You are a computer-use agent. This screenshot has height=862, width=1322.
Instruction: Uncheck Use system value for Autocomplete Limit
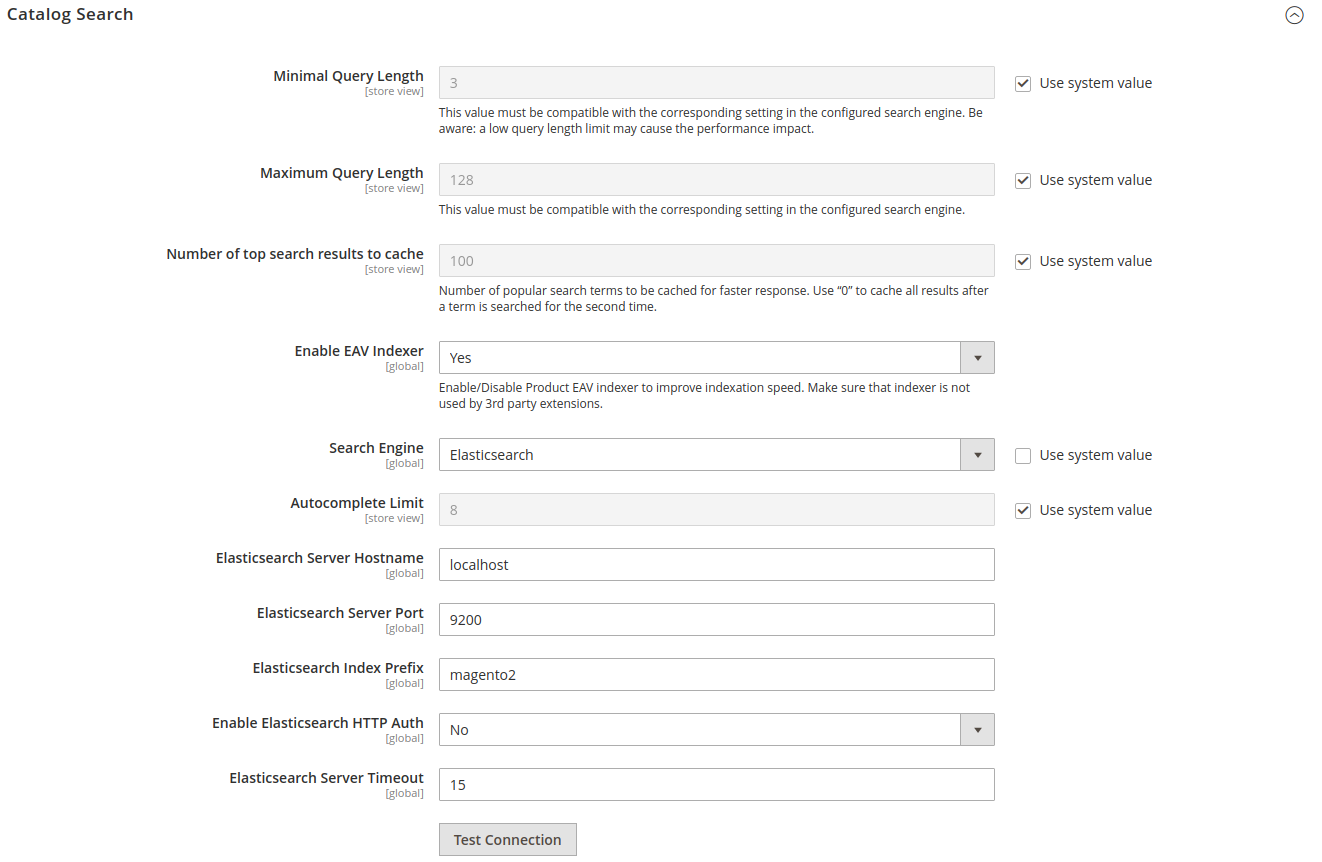pos(1023,511)
